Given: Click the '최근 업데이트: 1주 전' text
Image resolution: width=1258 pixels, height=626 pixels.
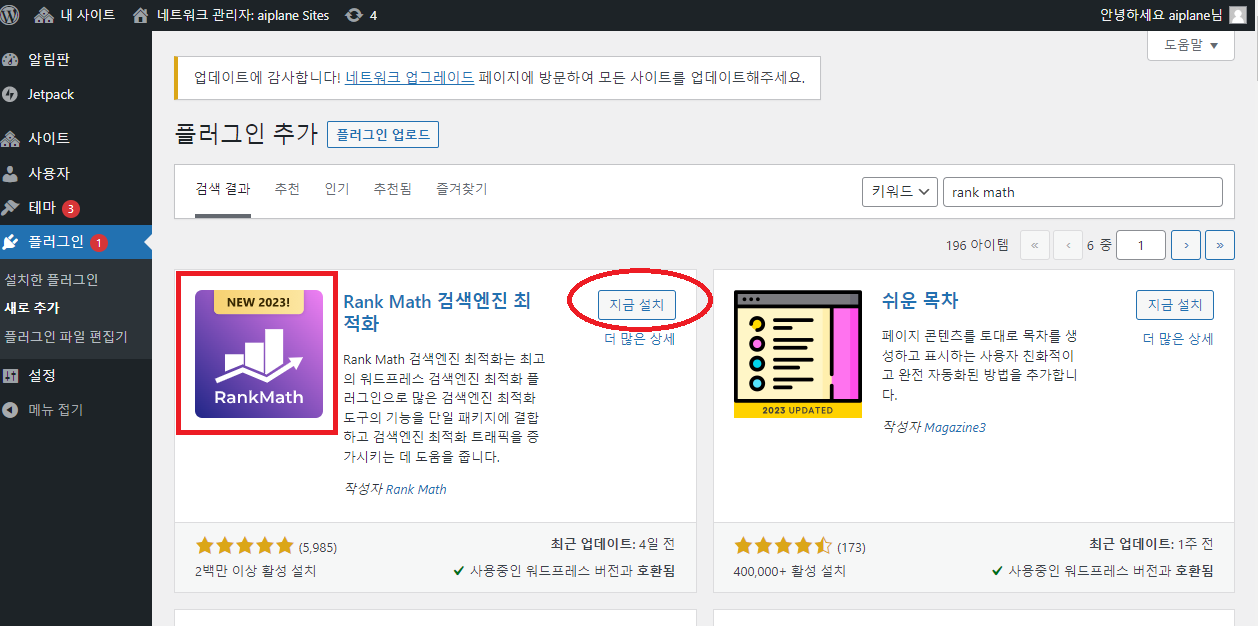Looking at the screenshot, I should [x=1151, y=544].
